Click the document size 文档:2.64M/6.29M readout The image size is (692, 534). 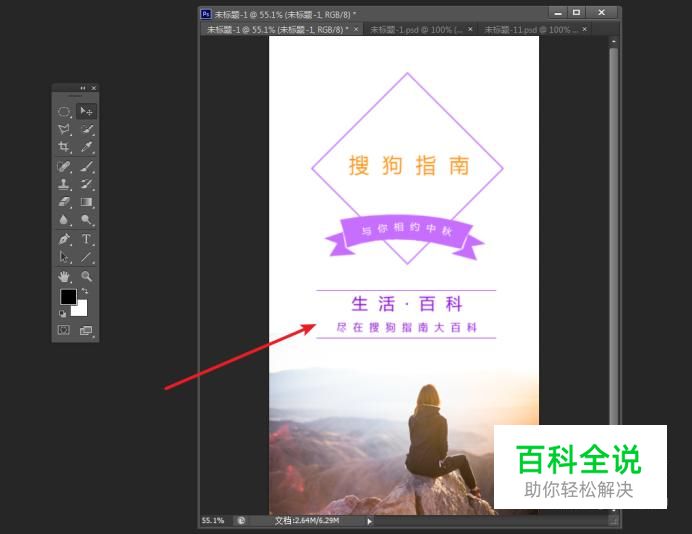tap(307, 521)
